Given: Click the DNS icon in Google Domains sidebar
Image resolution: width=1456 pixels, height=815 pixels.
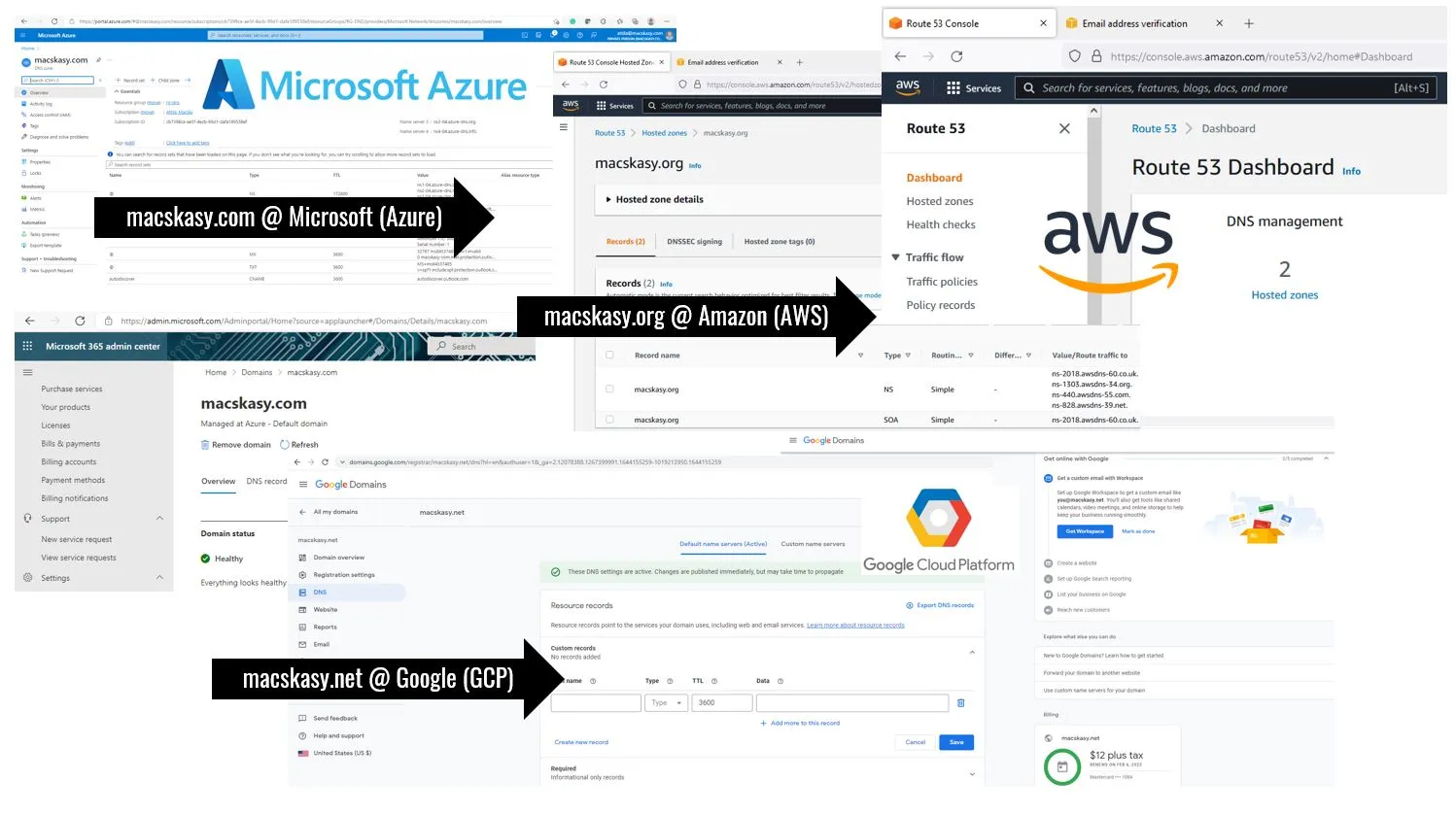Looking at the screenshot, I should tap(303, 593).
